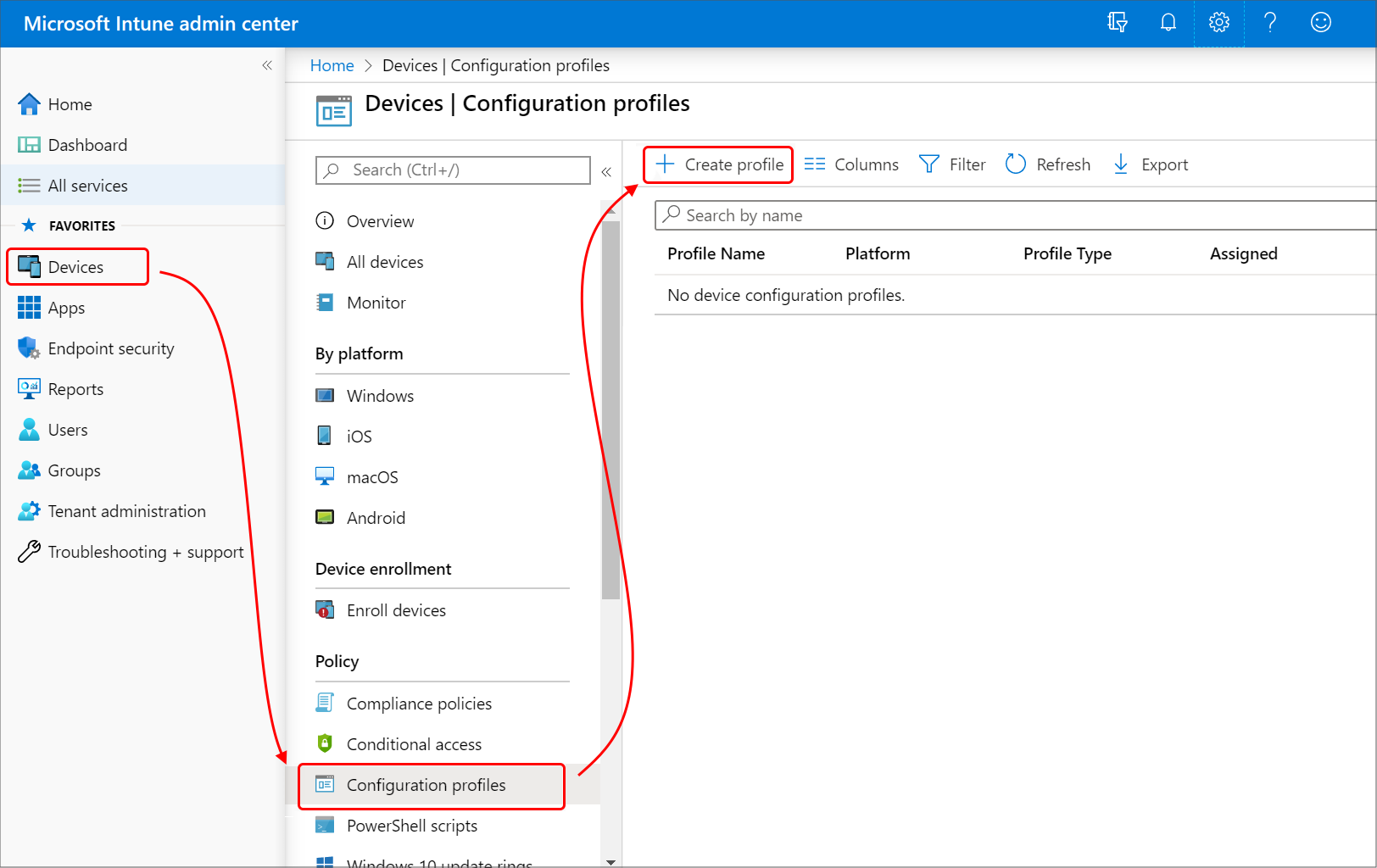Collapse the Devices blade menu

(x=606, y=171)
